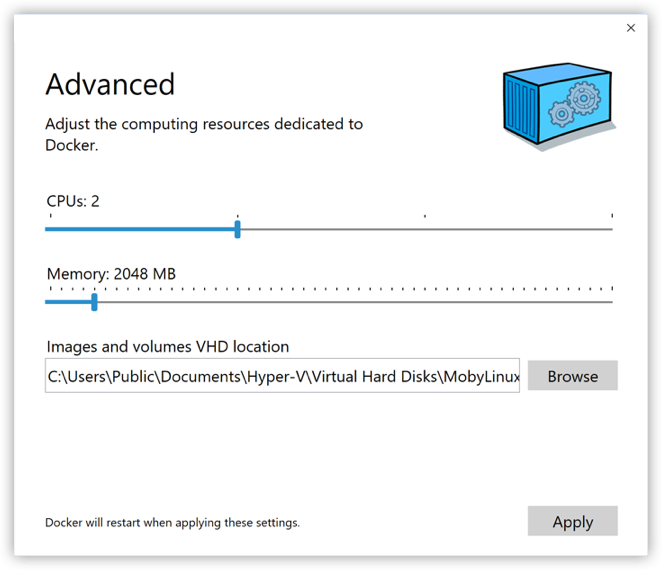The height and width of the screenshot is (570, 662).
Task: Click the middle of the Memory slider track
Action: (x=329, y=301)
